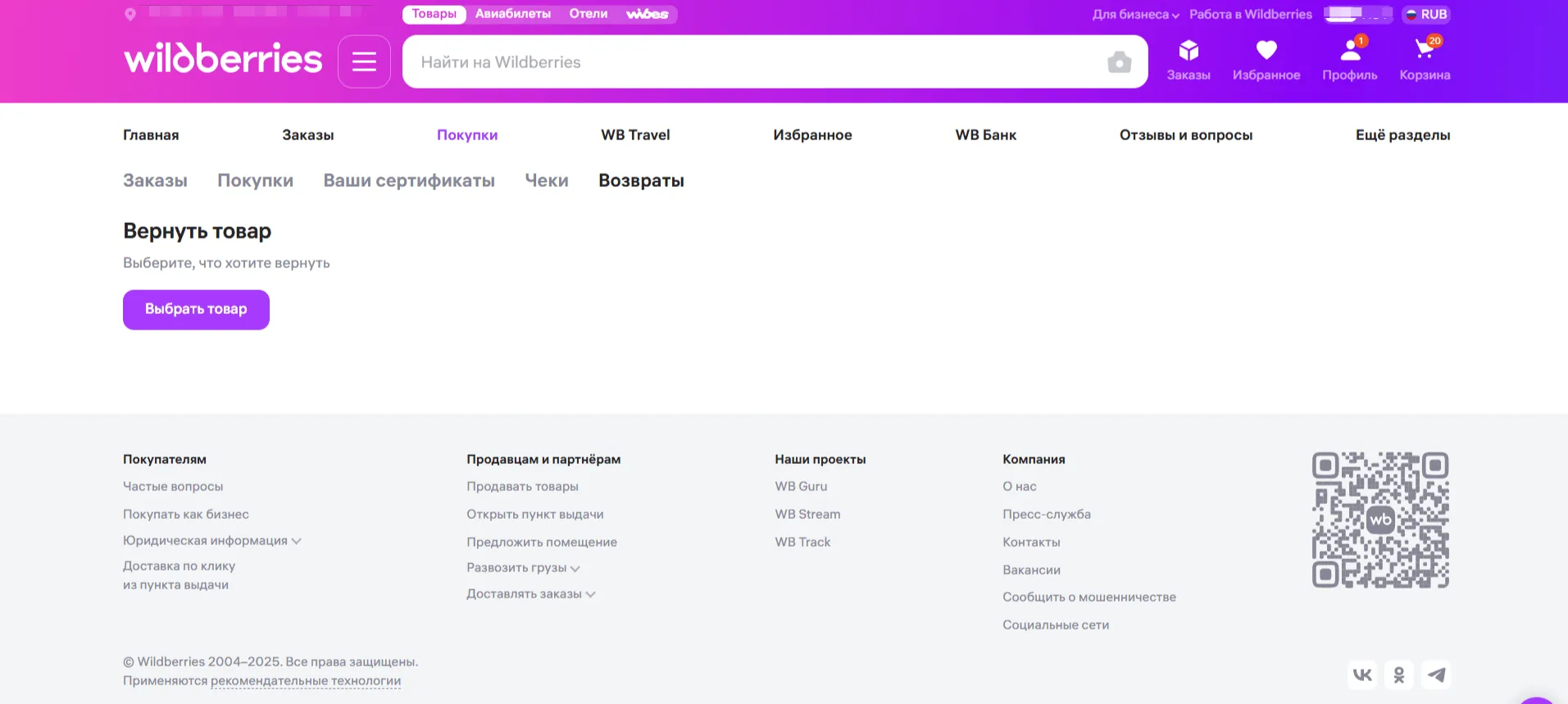The height and width of the screenshot is (704, 1568).
Task: Click the location pin icon
Action: (x=130, y=14)
